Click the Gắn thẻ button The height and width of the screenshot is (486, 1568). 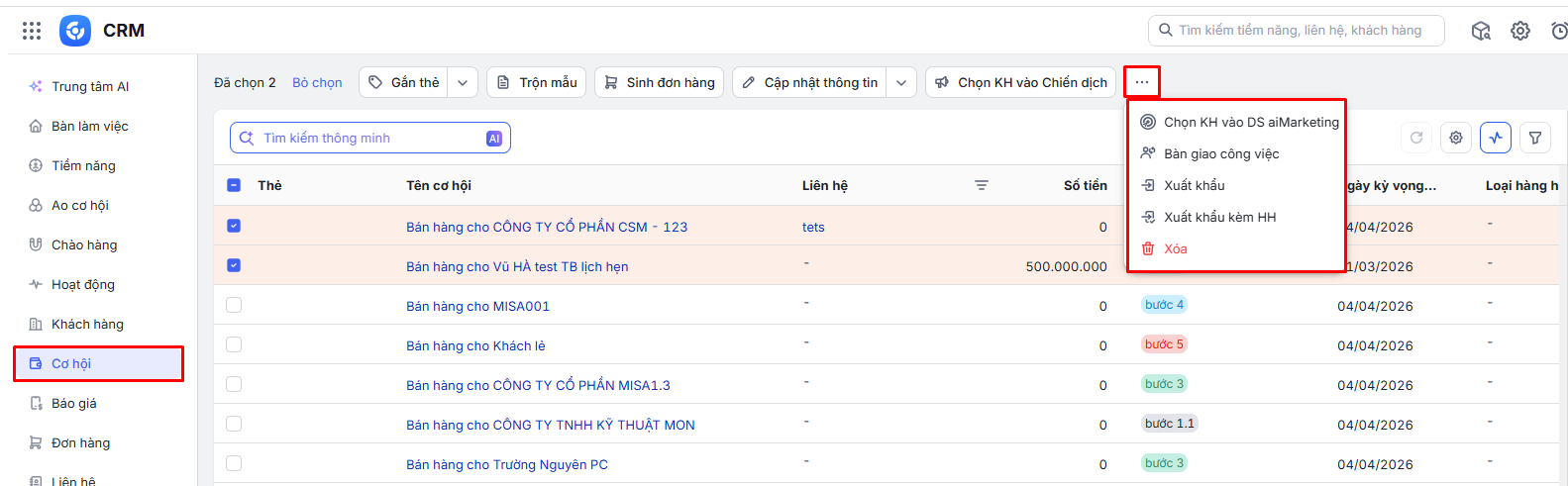[404, 82]
